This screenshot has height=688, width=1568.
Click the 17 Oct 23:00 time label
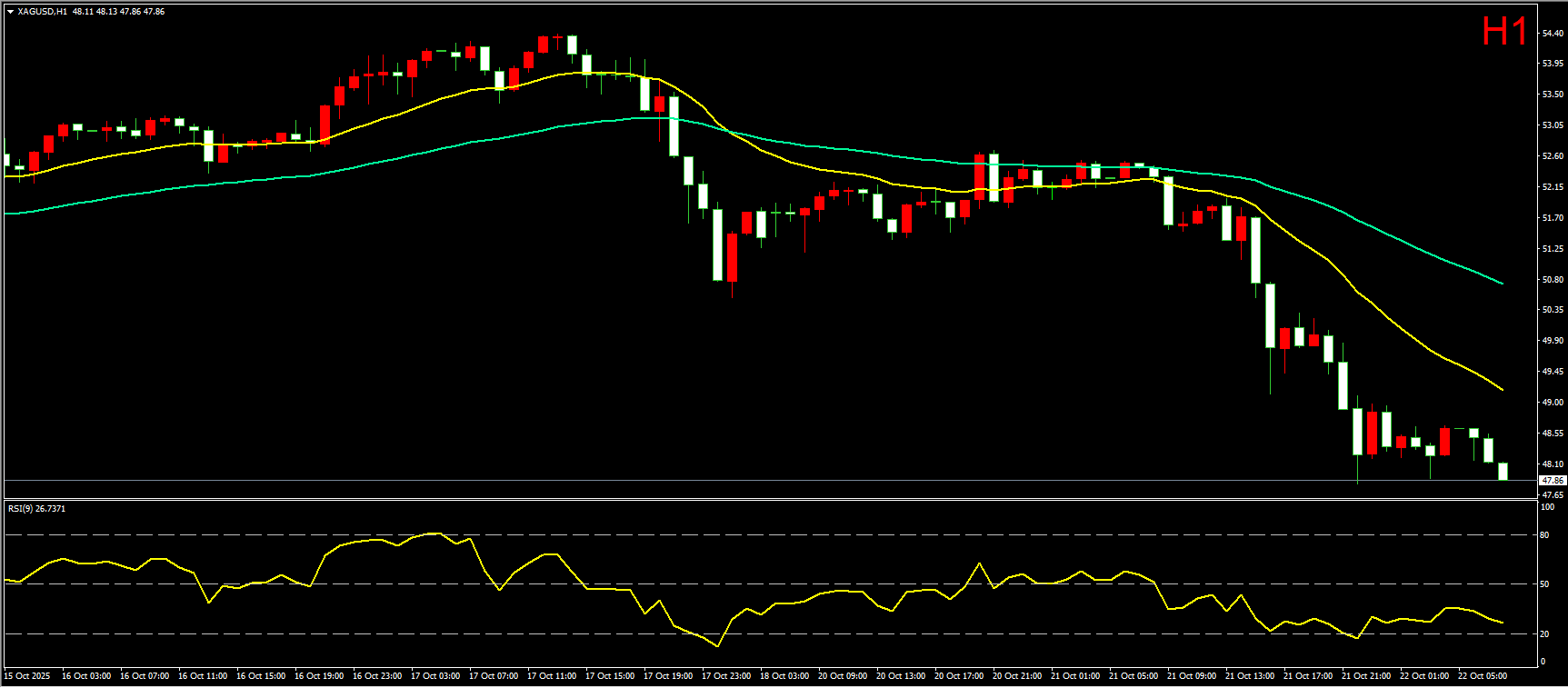(726, 676)
